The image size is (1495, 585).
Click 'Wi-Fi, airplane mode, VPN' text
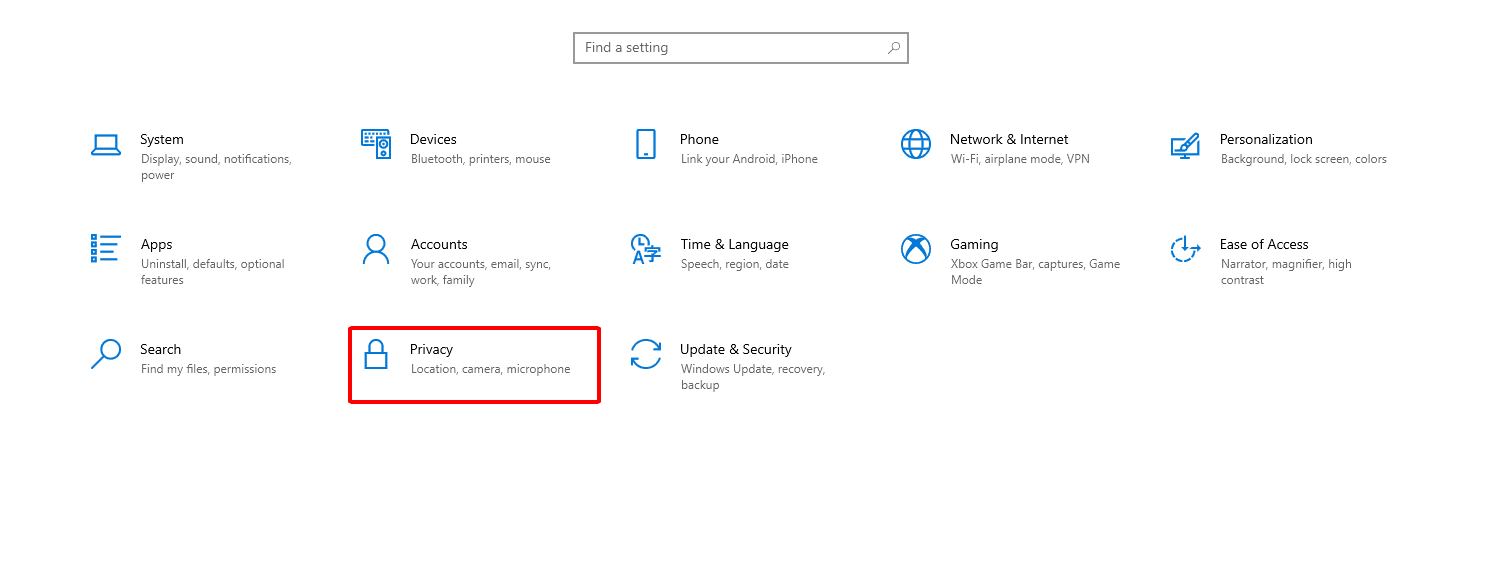coord(1020,159)
